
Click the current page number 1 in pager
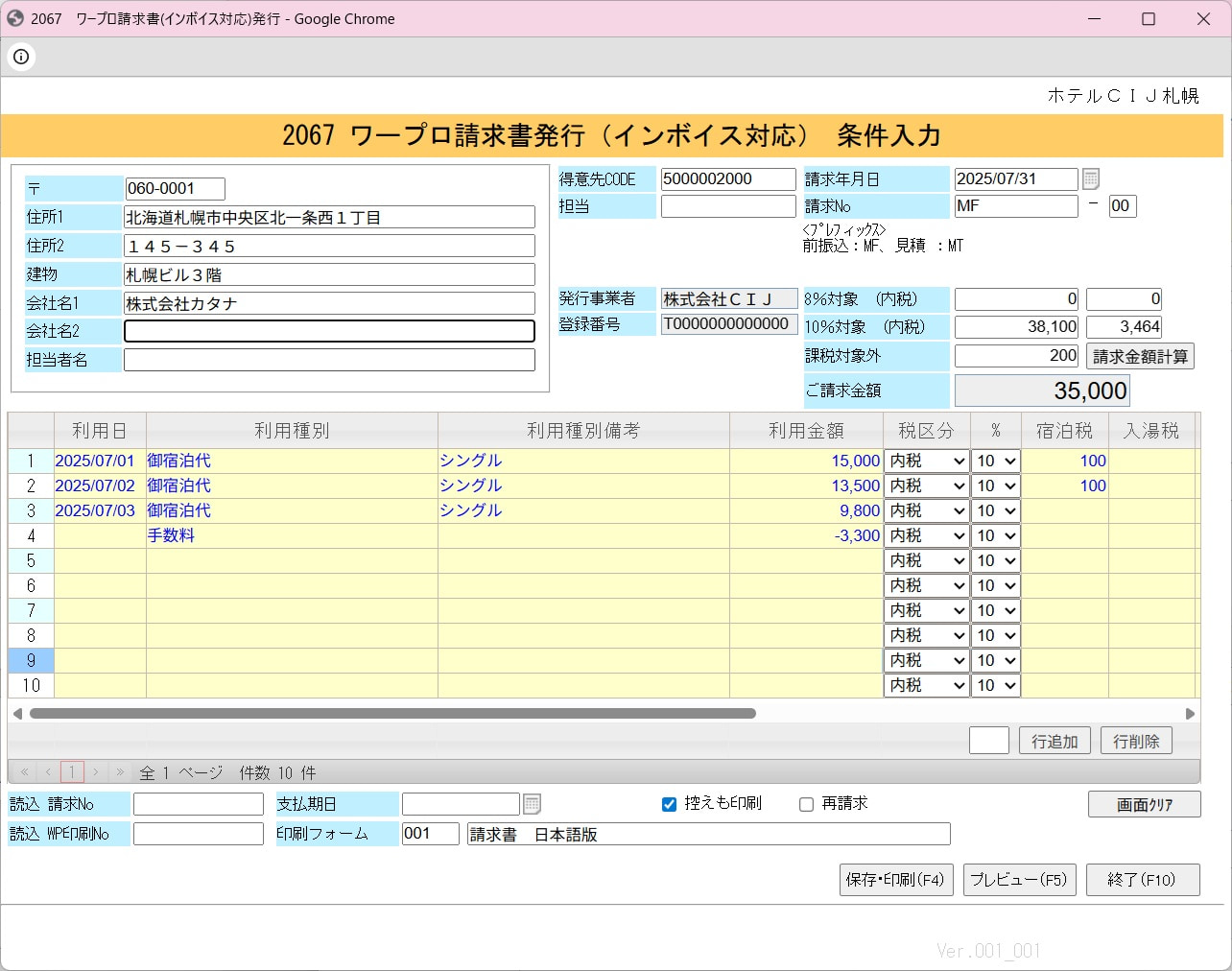tap(72, 771)
